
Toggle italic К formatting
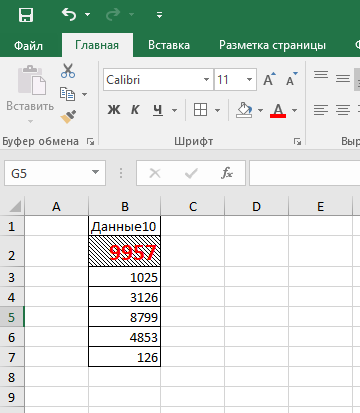tap(135, 110)
